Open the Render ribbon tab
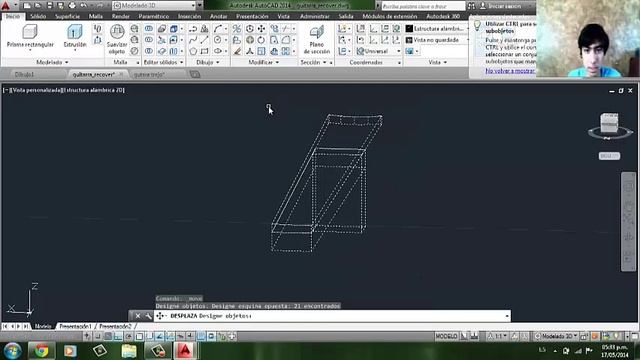The height and width of the screenshot is (360, 640). coord(120,16)
